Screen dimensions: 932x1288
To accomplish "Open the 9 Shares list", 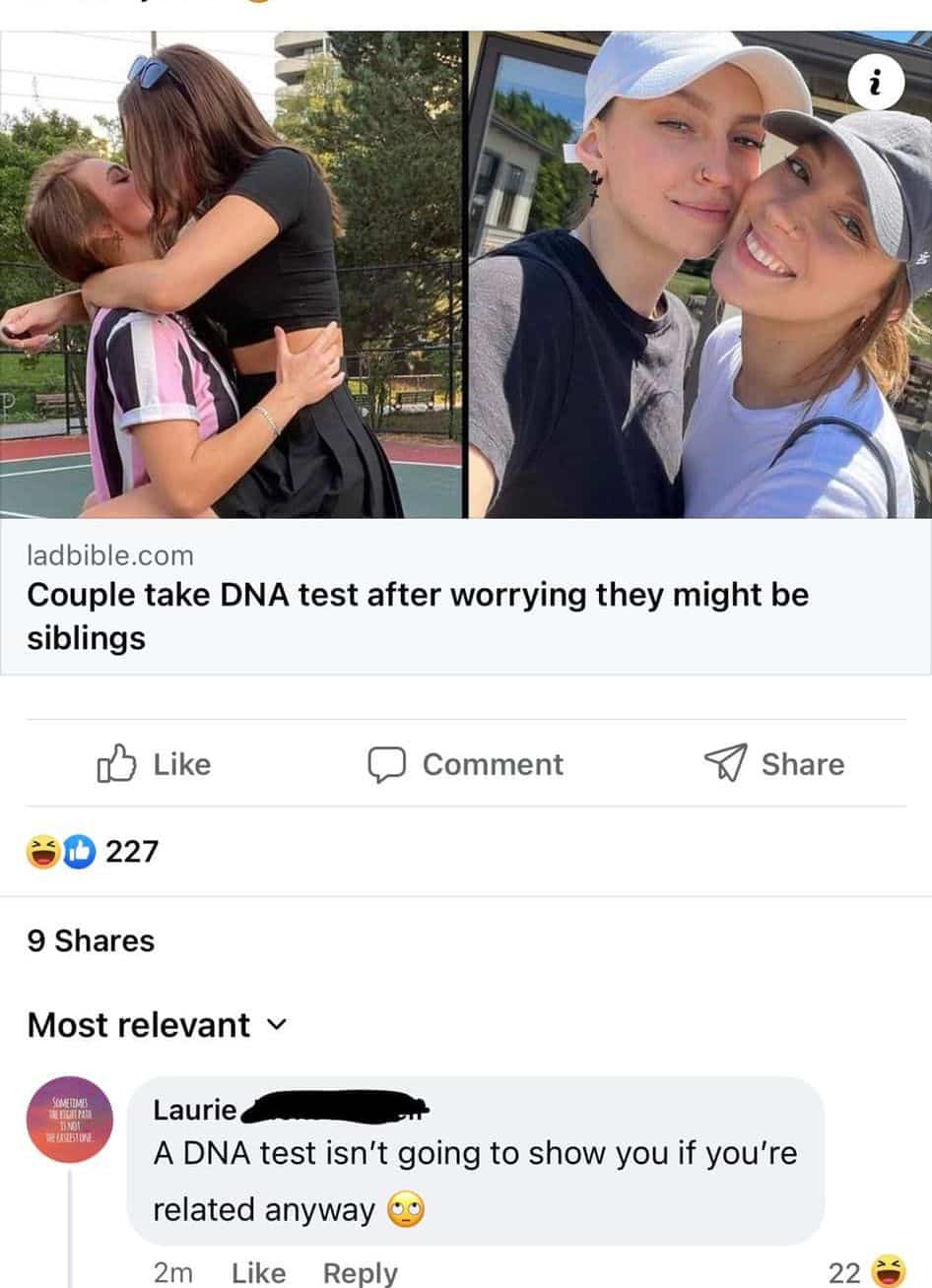I will pyautogui.click(x=91, y=941).
